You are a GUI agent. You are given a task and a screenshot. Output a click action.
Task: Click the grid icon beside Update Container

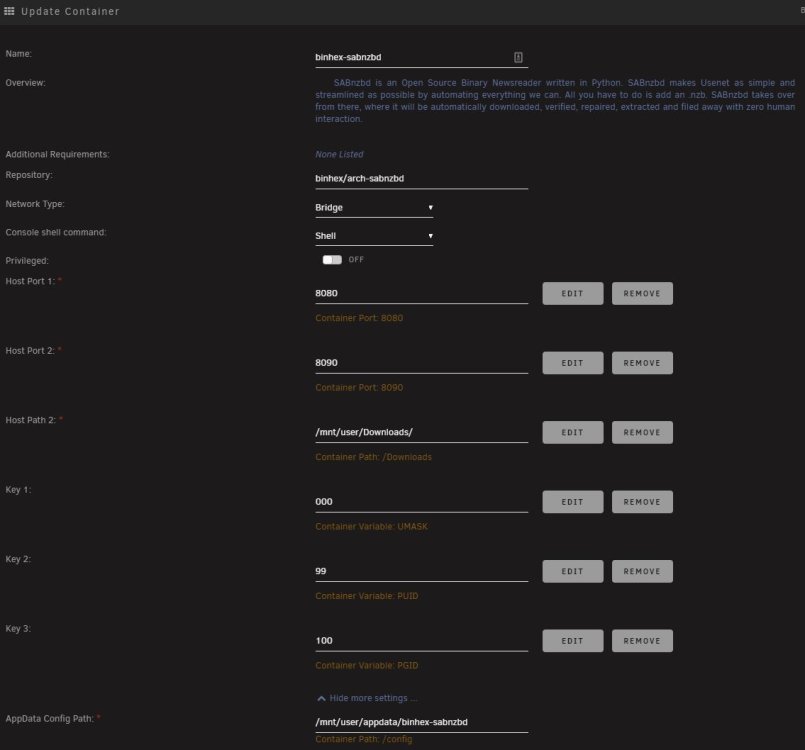tap(9, 11)
